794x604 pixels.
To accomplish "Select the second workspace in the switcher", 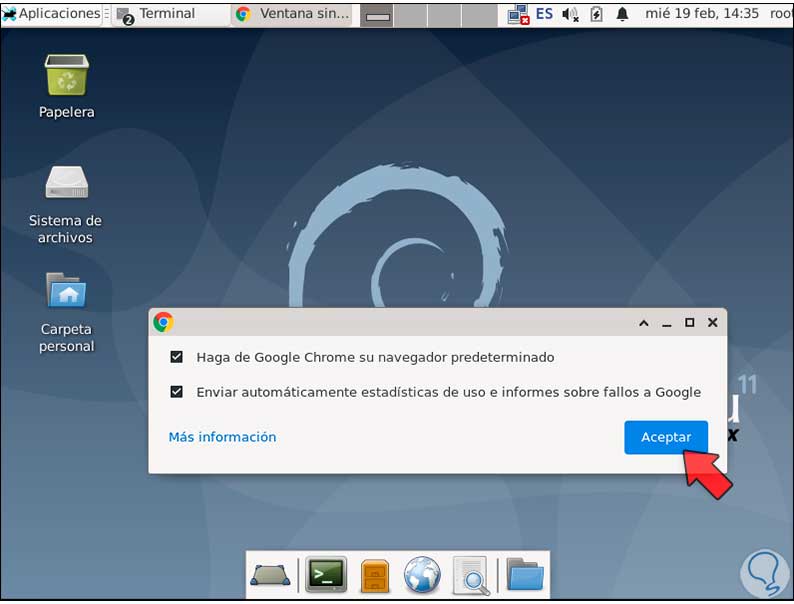I will click(411, 15).
